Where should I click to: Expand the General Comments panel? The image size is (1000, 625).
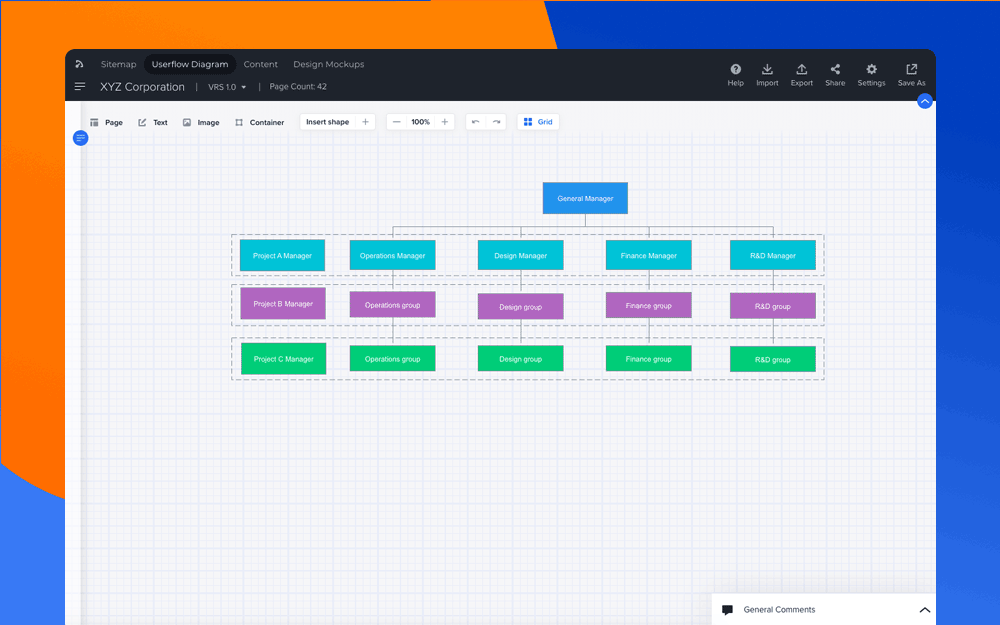pos(924,610)
